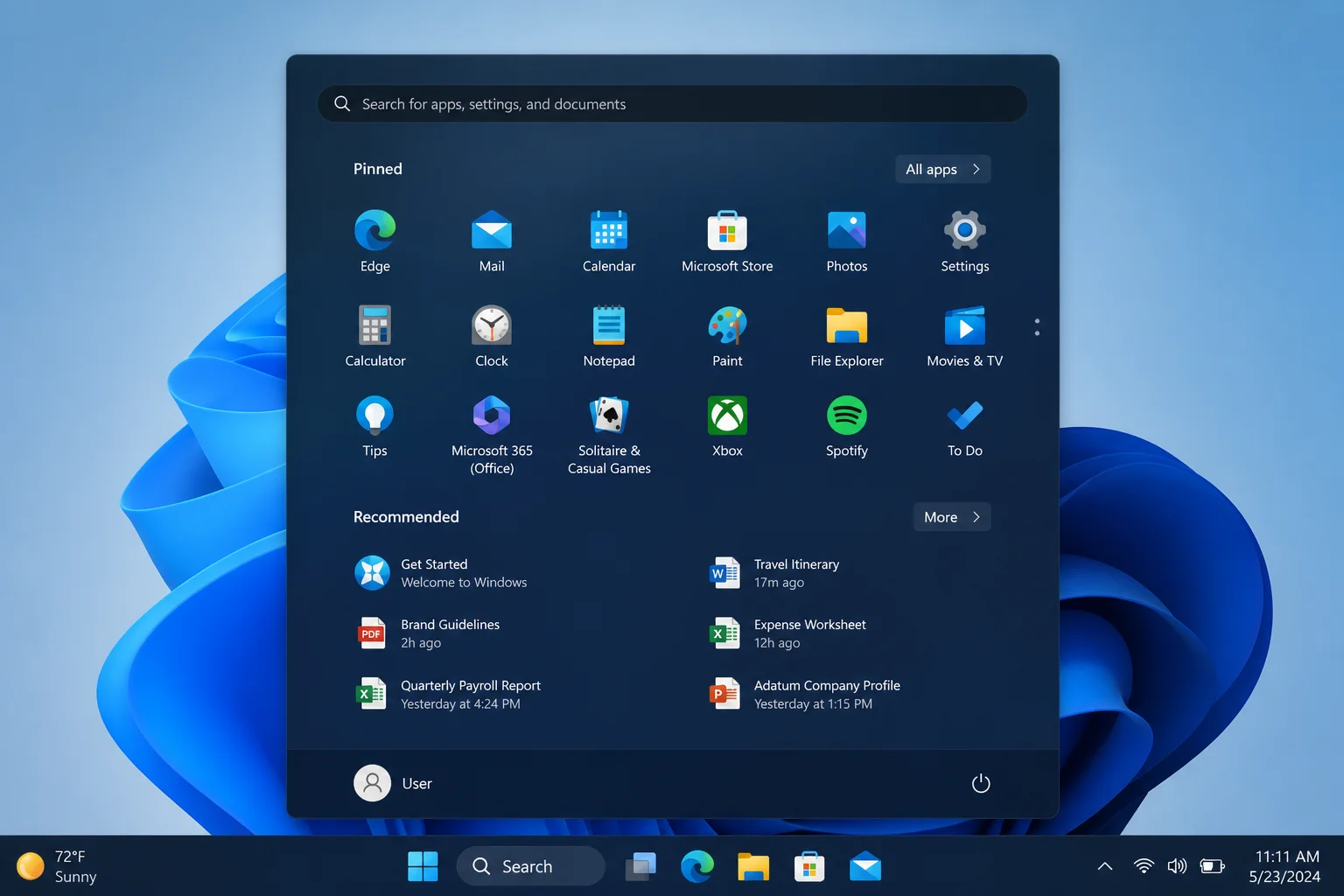Click All apps button
This screenshot has width=1344, height=896.
(x=942, y=169)
